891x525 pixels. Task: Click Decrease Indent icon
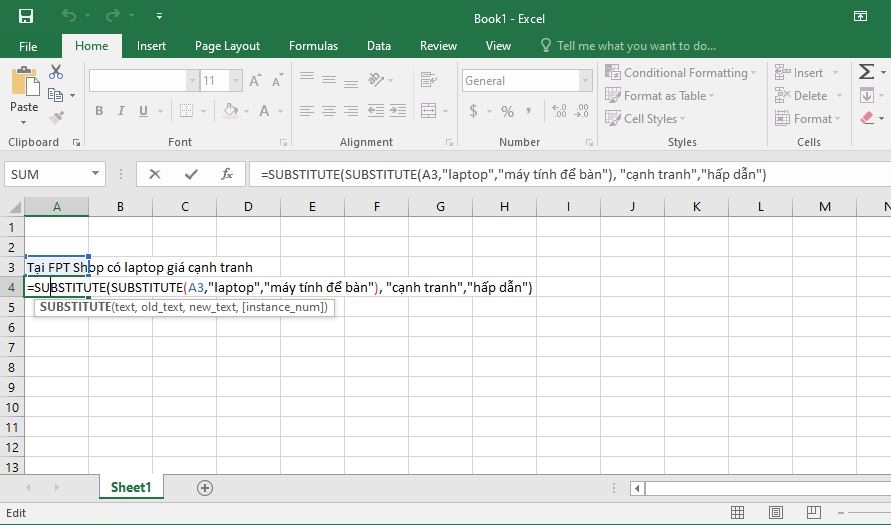click(x=376, y=111)
